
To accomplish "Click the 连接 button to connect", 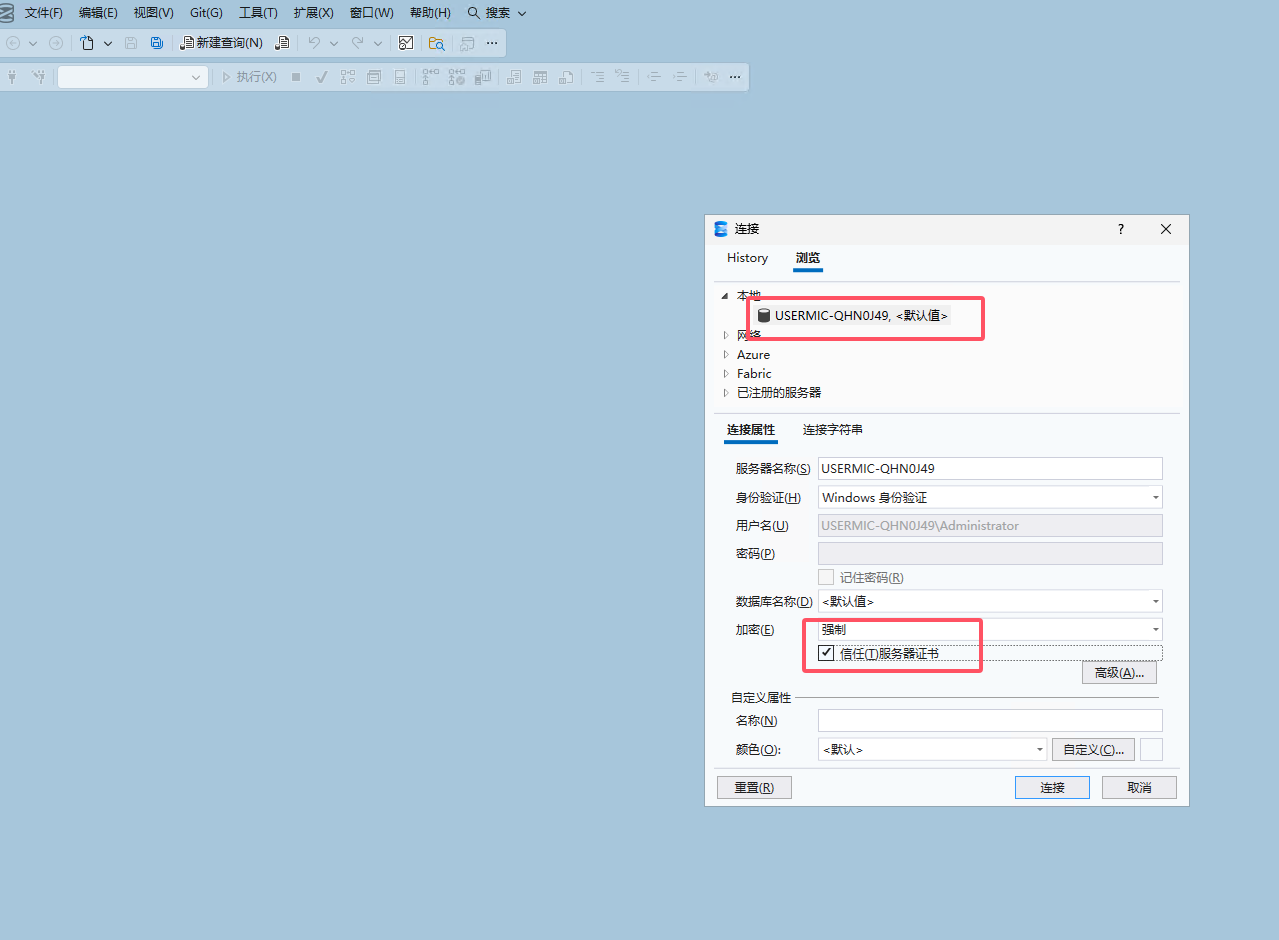I will (1051, 787).
